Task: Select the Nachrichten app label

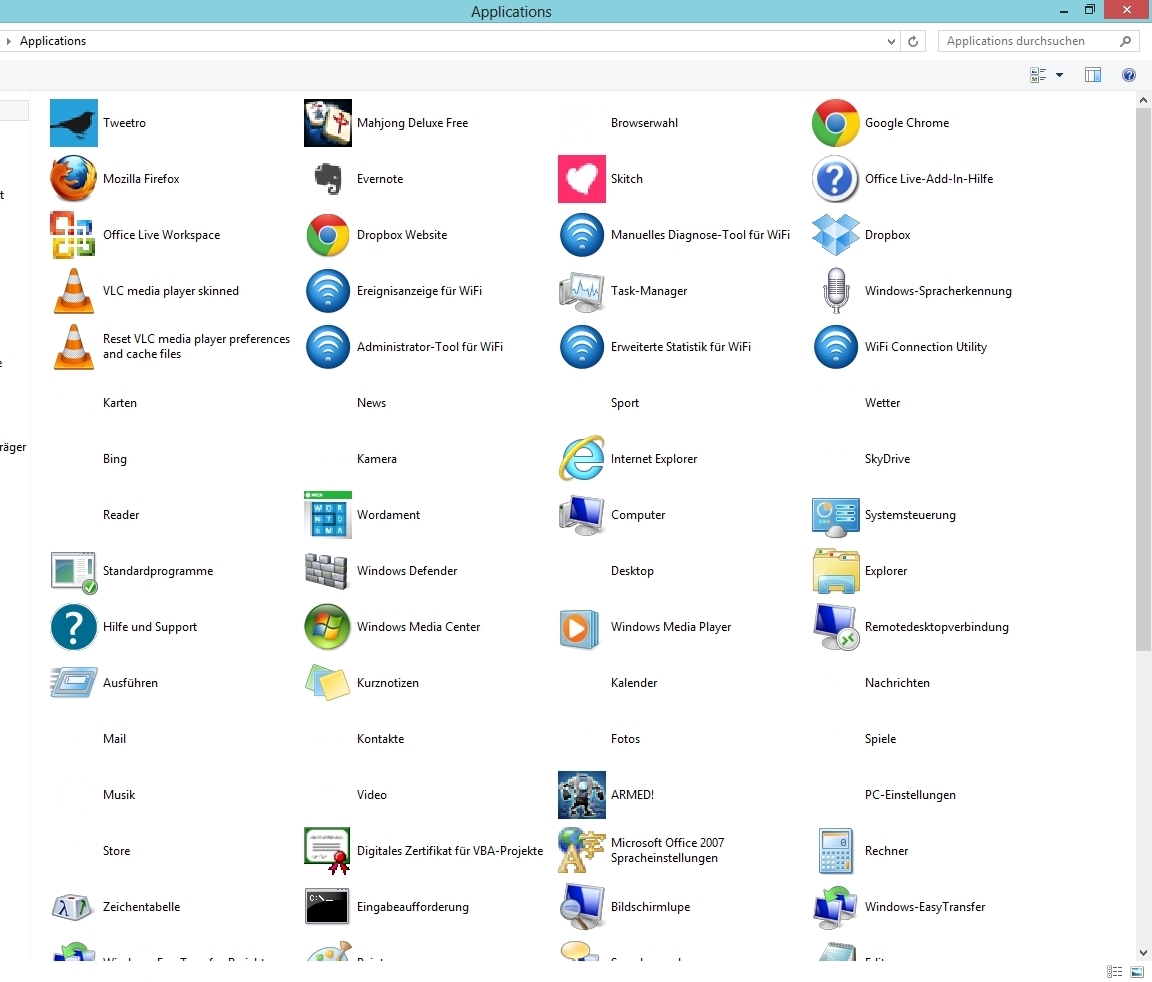Action: coord(897,683)
